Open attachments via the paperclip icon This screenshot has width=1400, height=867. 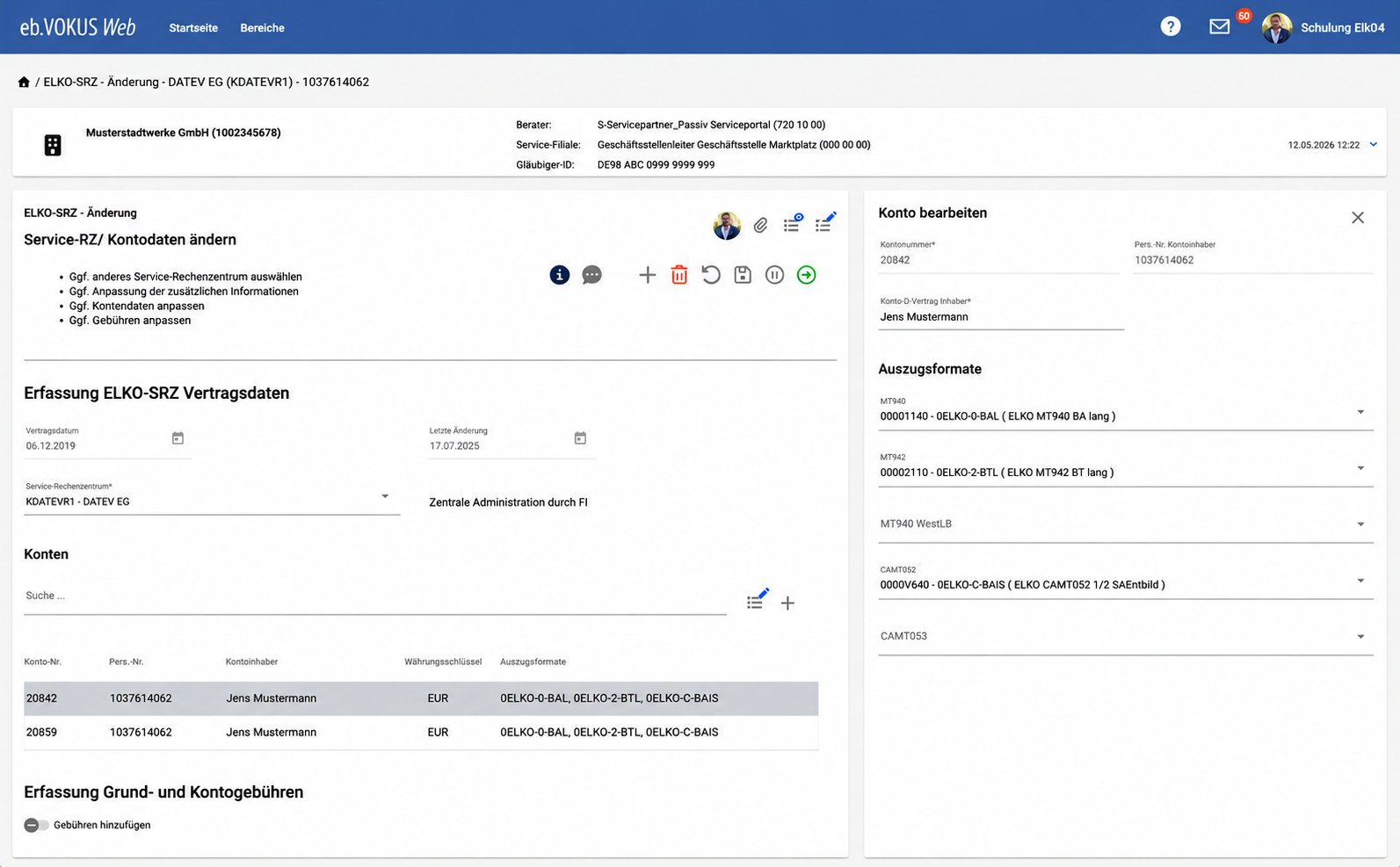pyautogui.click(x=761, y=226)
